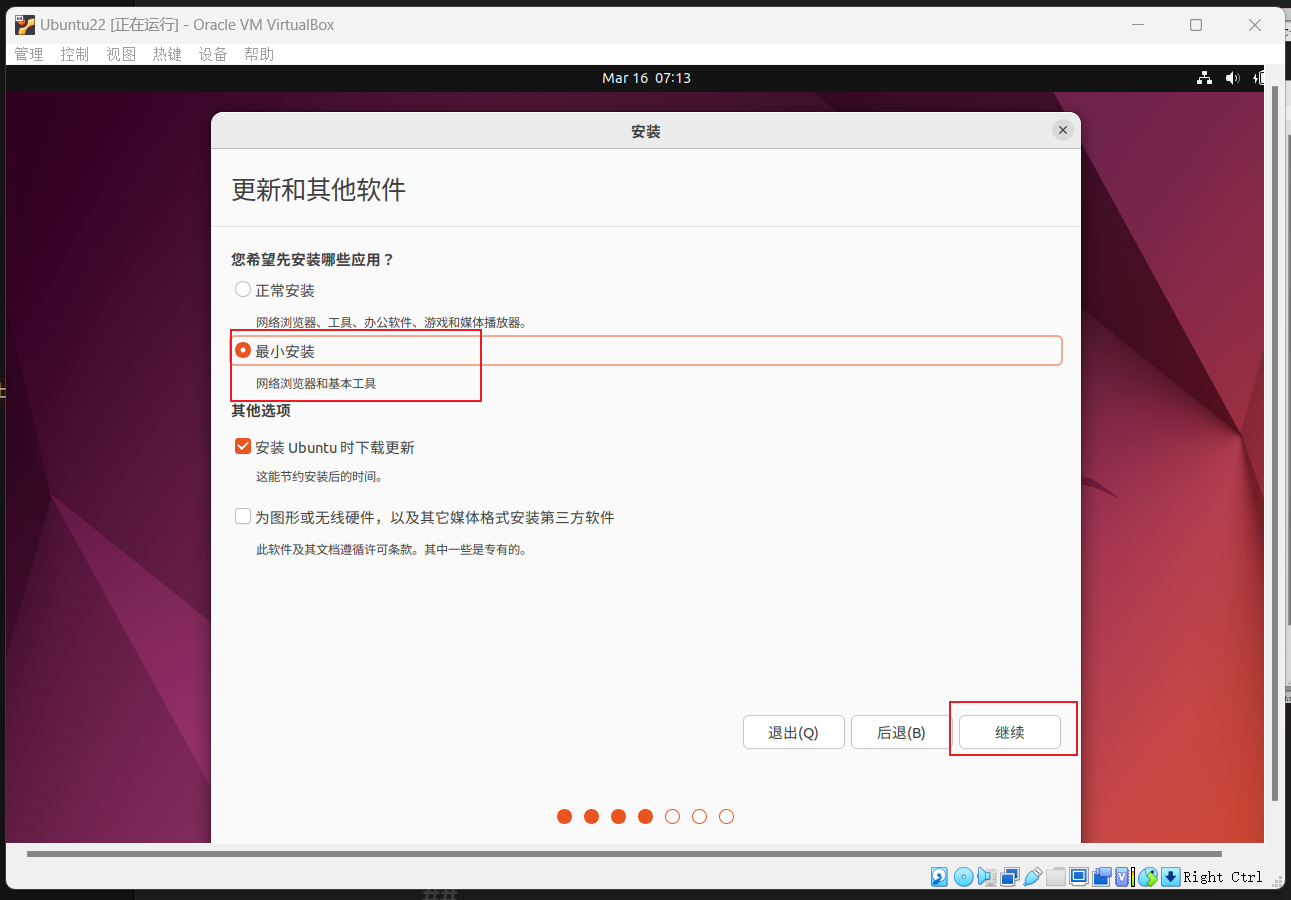Click the 网络浏览器和基本工具 description text
Screen dimensions: 1291x900
point(316,384)
